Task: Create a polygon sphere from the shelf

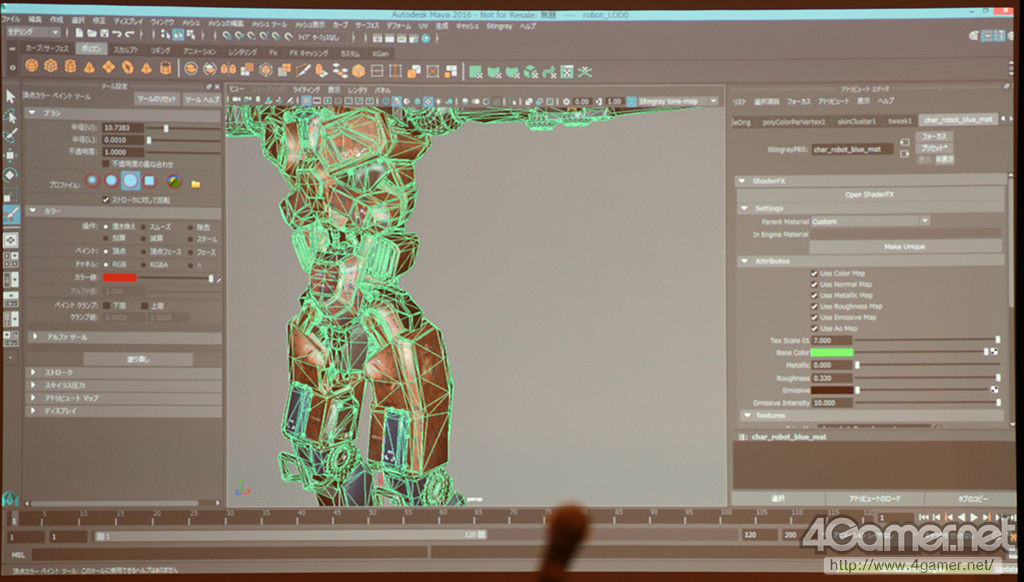Action: (31, 67)
